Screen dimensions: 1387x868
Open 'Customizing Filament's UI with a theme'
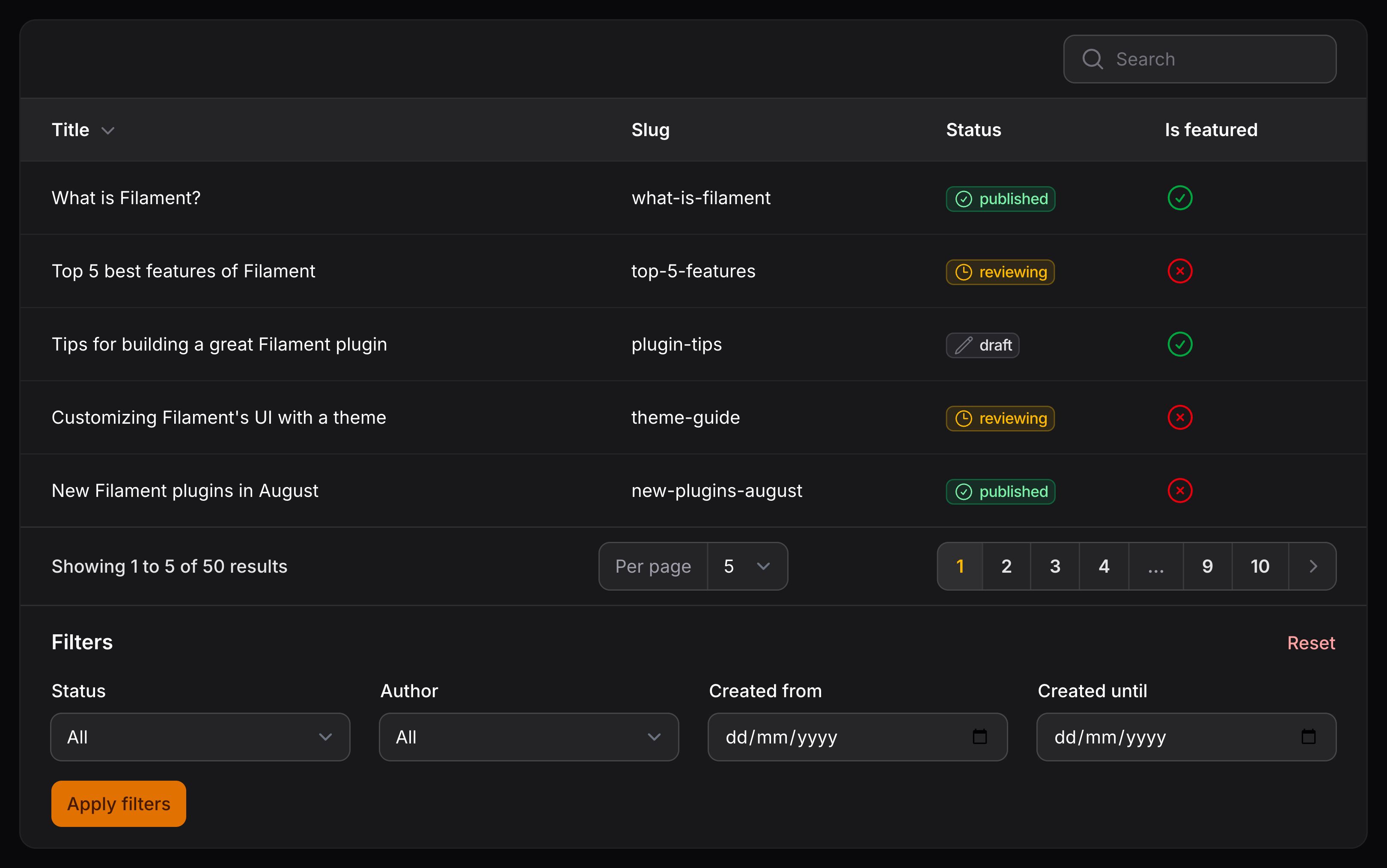pyautogui.click(x=219, y=417)
